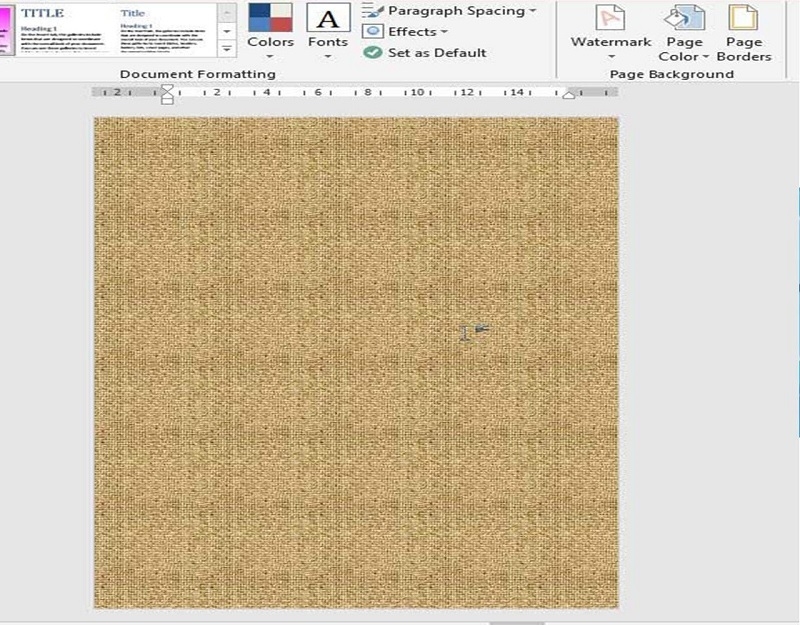Screen dimensions: 800x625
Task: Click the right indent marker on ruler
Action: click(x=569, y=94)
